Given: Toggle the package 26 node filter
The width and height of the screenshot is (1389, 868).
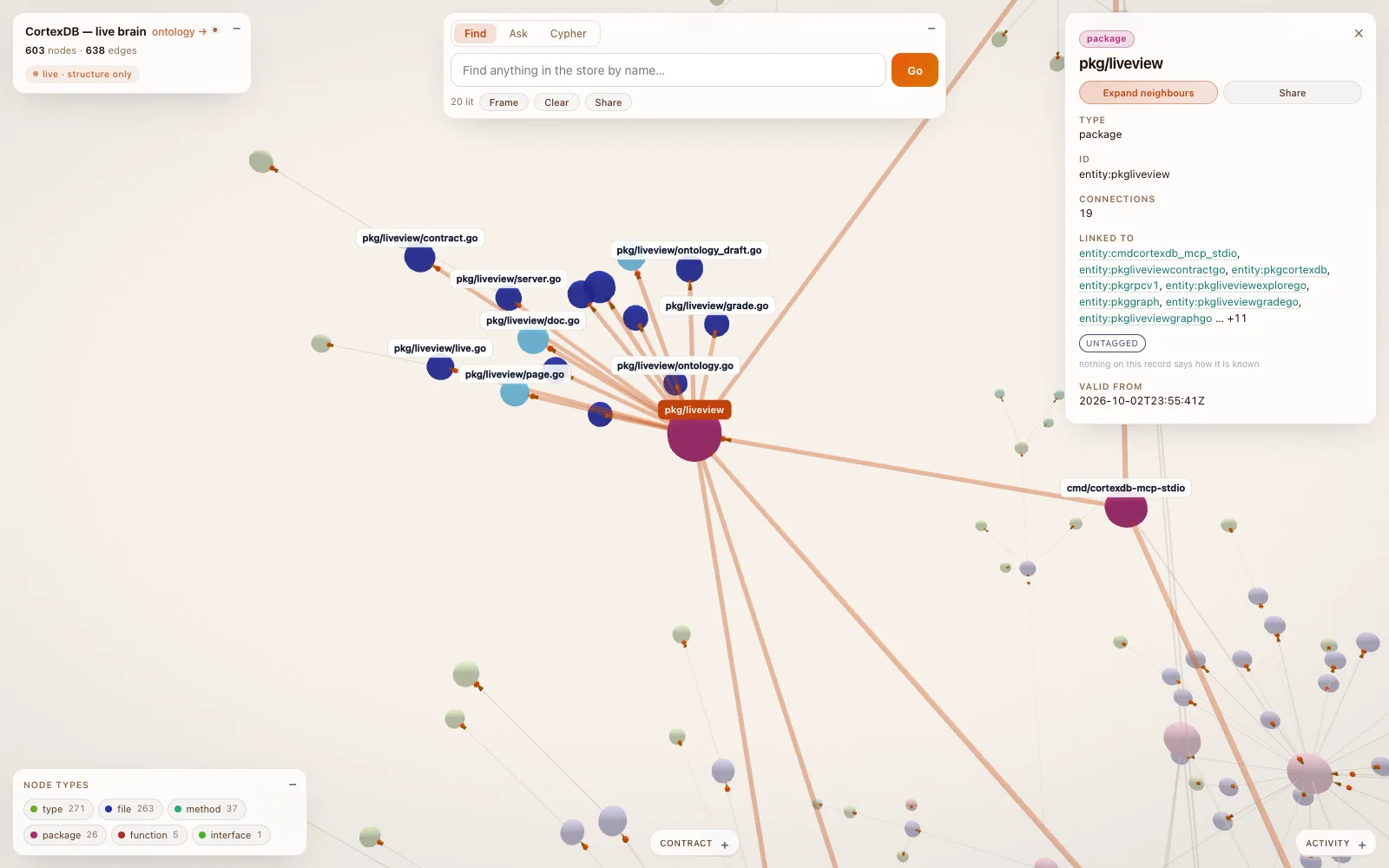Looking at the screenshot, I should pos(64,835).
